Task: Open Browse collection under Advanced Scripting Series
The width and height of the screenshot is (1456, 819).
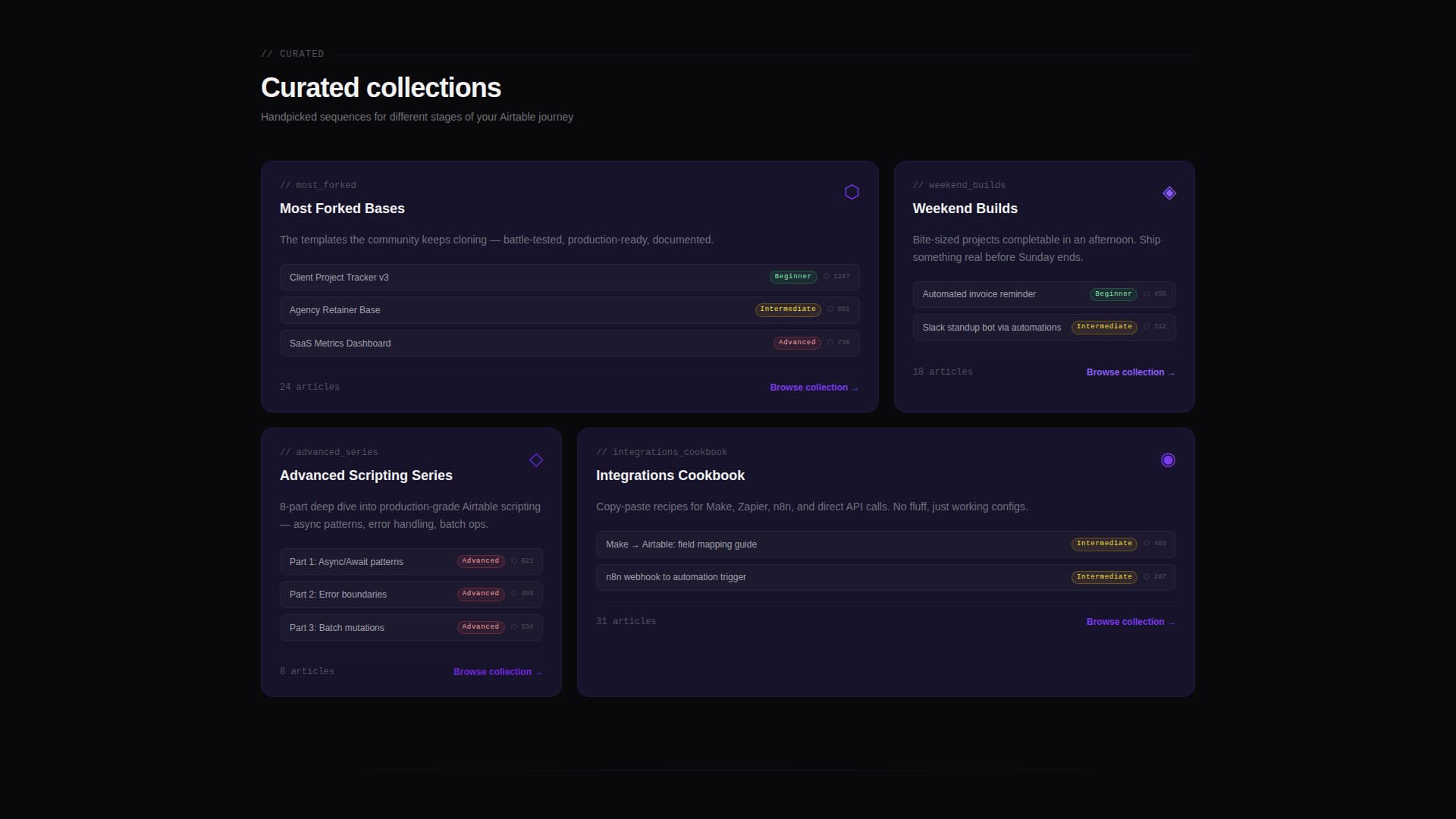Action: click(497, 671)
